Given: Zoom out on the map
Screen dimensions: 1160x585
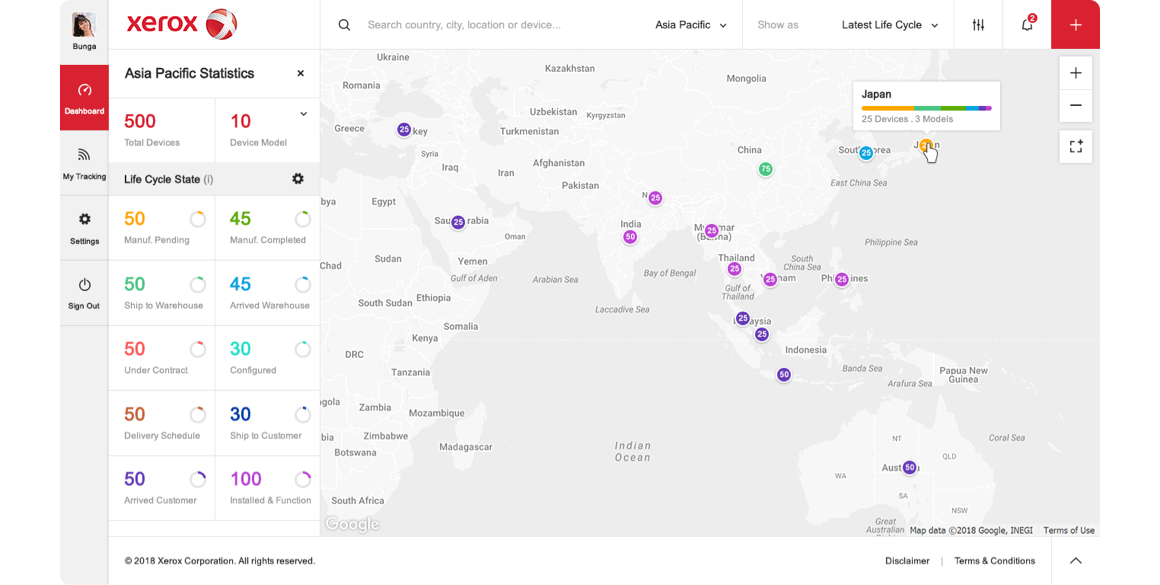Looking at the screenshot, I should [x=1076, y=105].
